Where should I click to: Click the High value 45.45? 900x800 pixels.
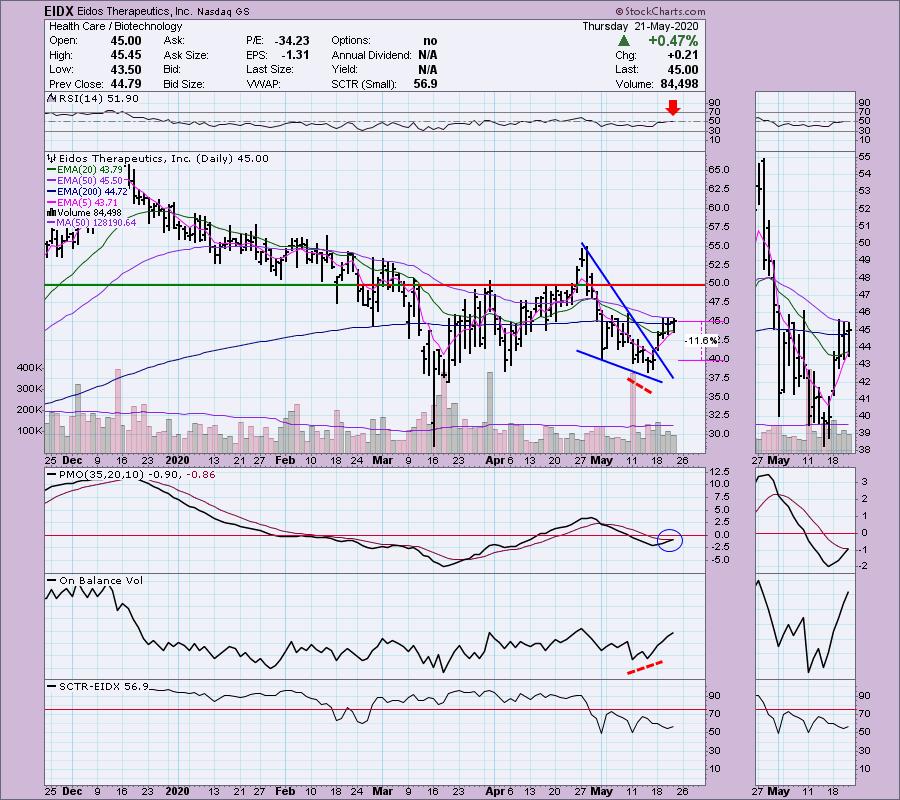click(x=126, y=55)
